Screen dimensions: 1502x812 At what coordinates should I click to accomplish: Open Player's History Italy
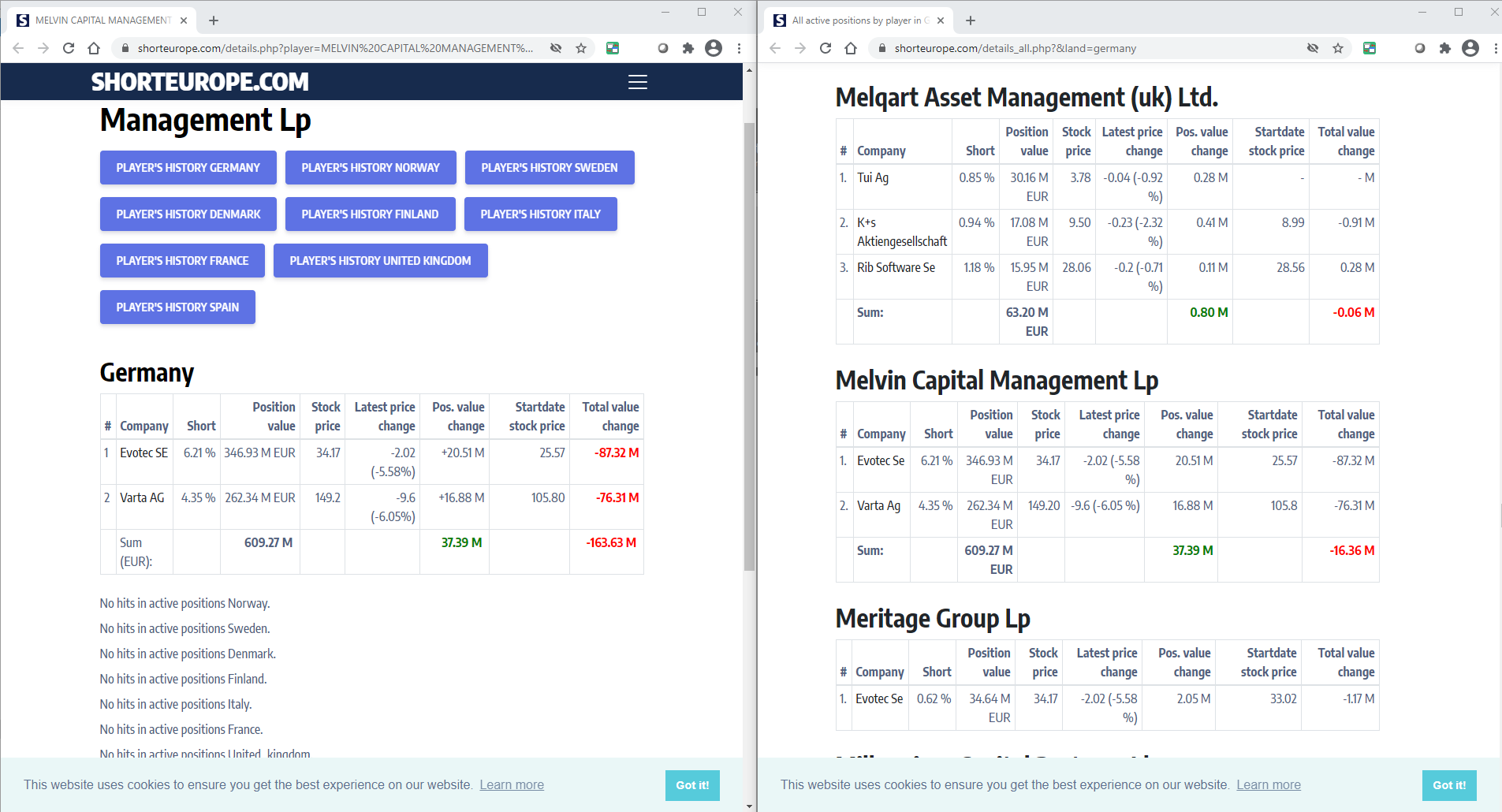point(541,214)
